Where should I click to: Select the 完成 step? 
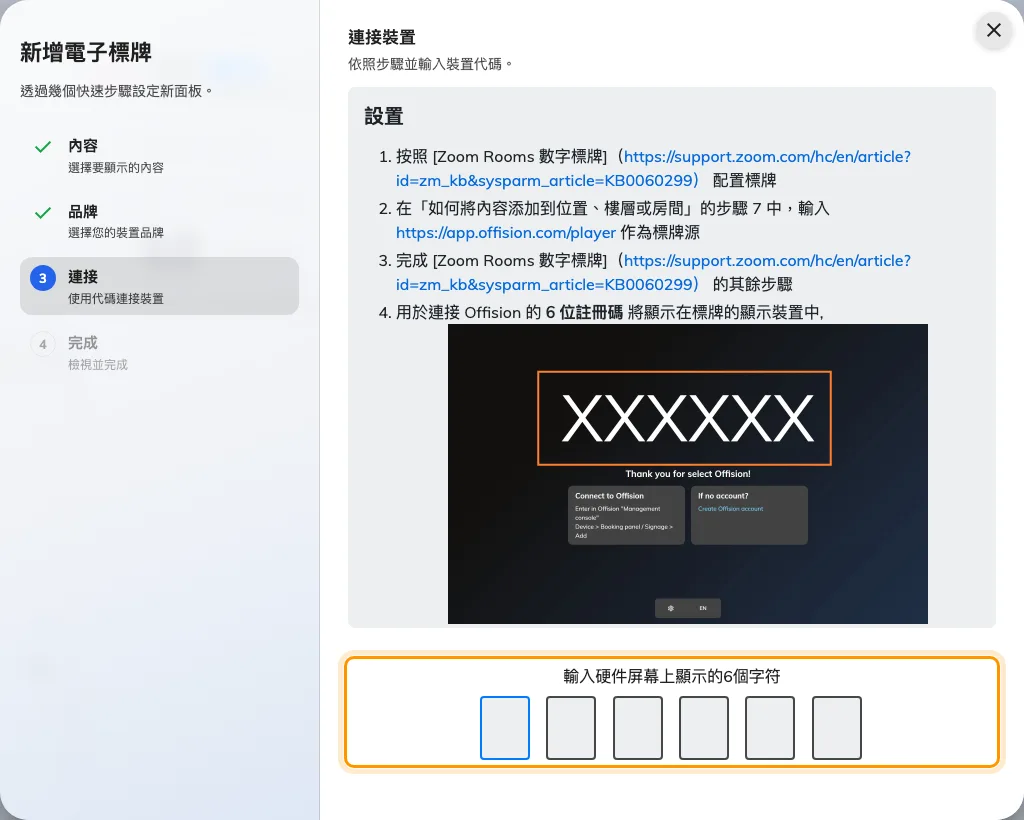click(x=159, y=352)
